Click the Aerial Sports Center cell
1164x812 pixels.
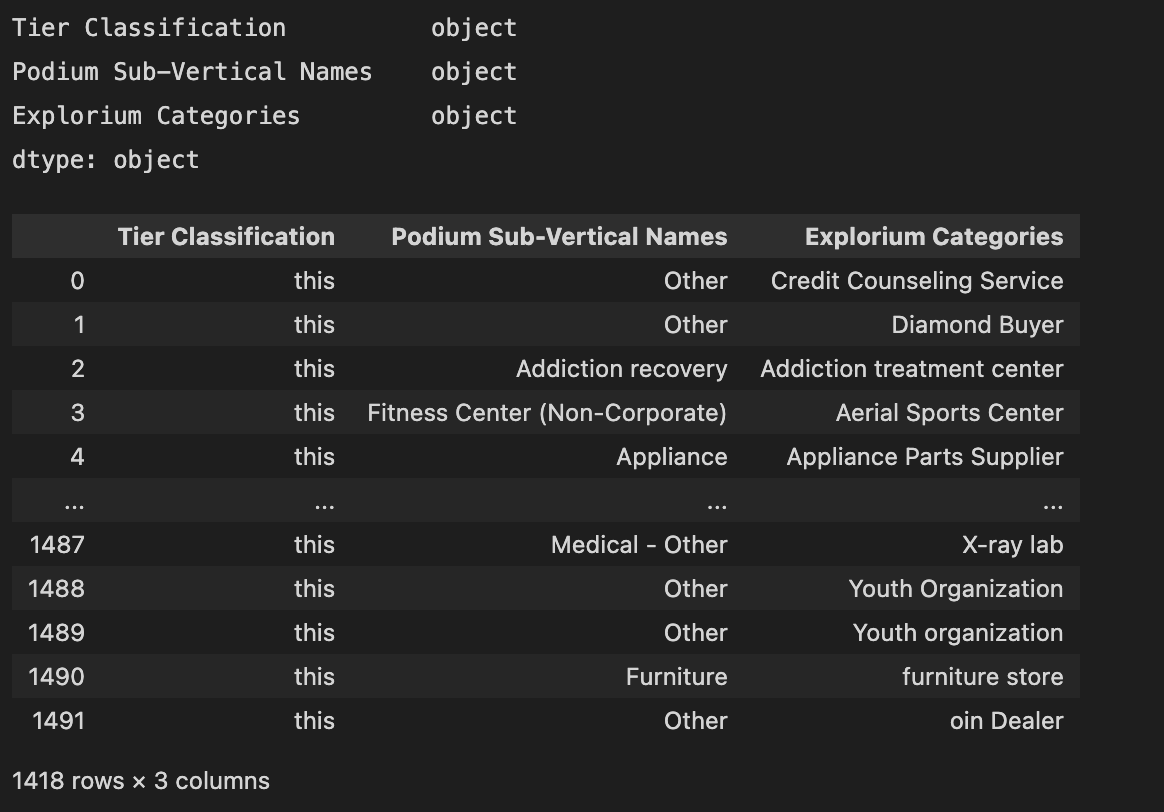(x=949, y=413)
